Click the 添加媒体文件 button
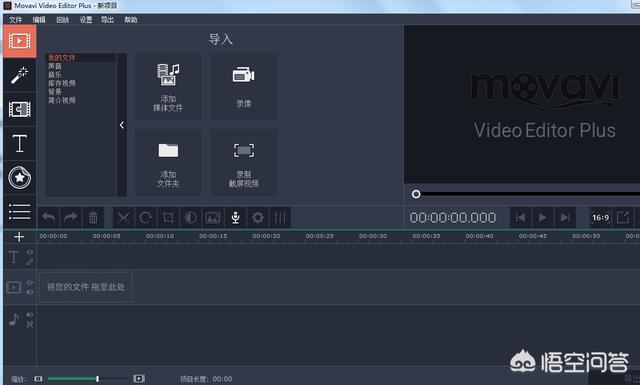Viewport: 640px width, 385px height. (168, 87)
